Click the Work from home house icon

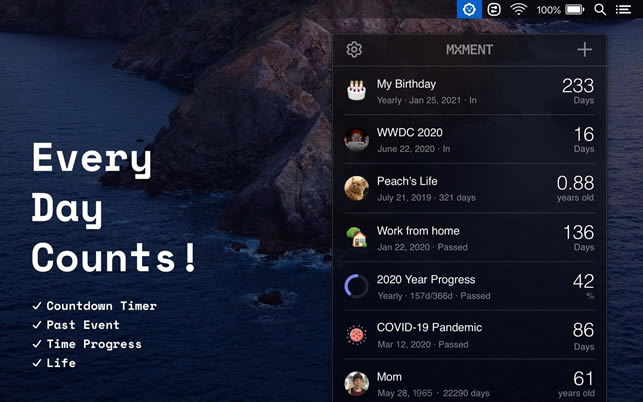tap(356, 237)
